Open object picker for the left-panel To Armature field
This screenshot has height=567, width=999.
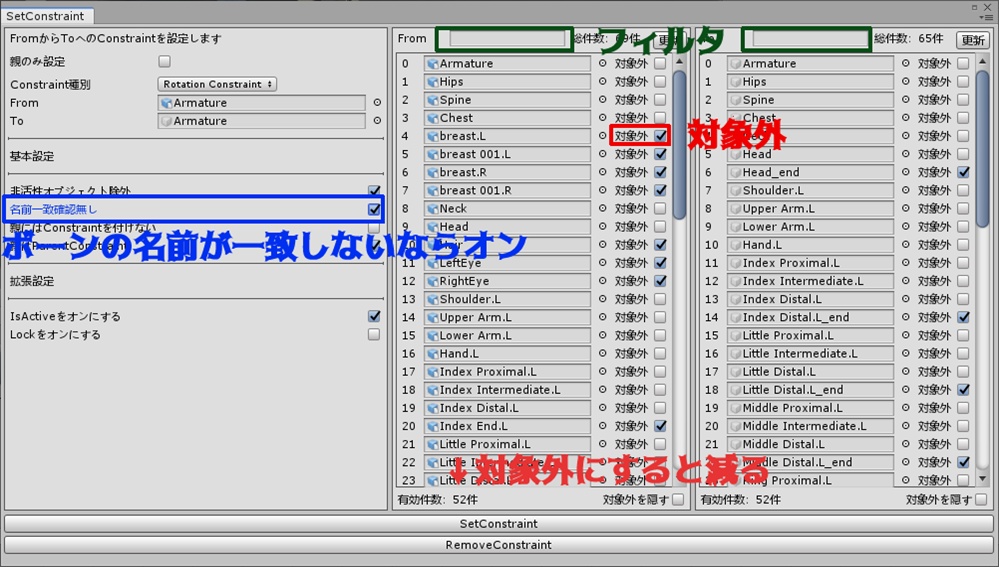click(377, 120)
